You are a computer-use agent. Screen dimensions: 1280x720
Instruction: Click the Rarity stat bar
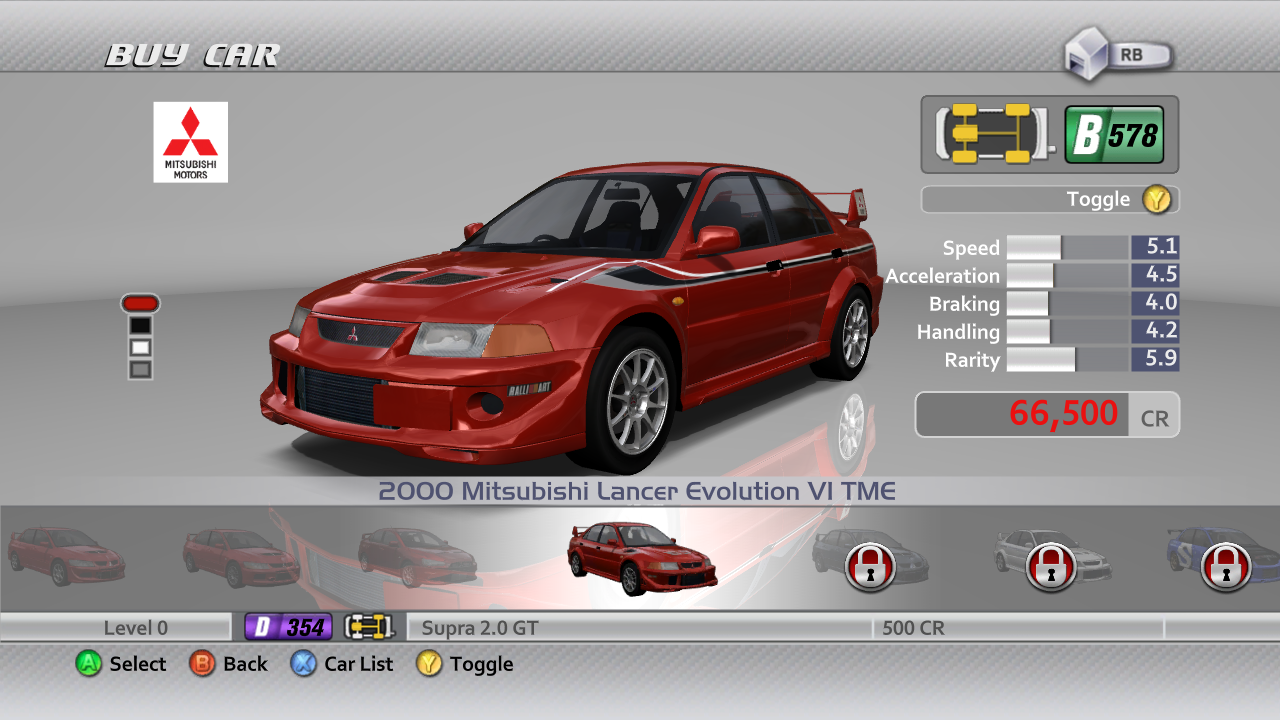(1068, 360)
